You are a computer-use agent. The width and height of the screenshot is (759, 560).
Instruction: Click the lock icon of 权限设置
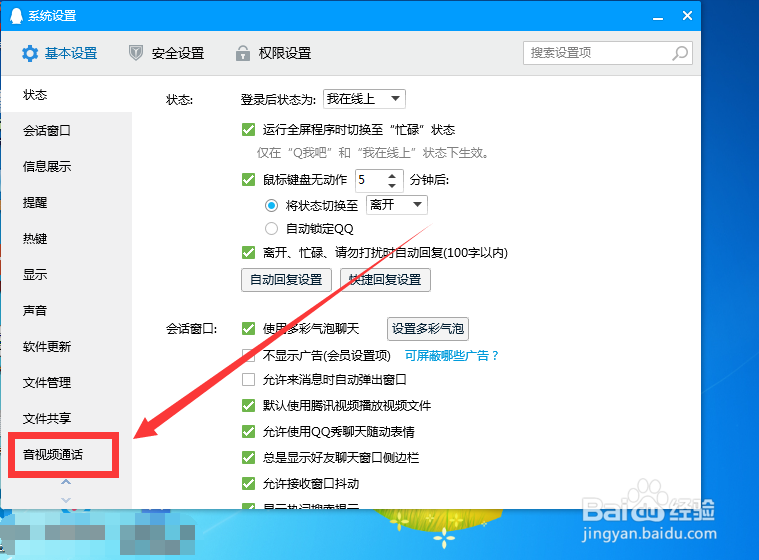(x=243, y=53)
